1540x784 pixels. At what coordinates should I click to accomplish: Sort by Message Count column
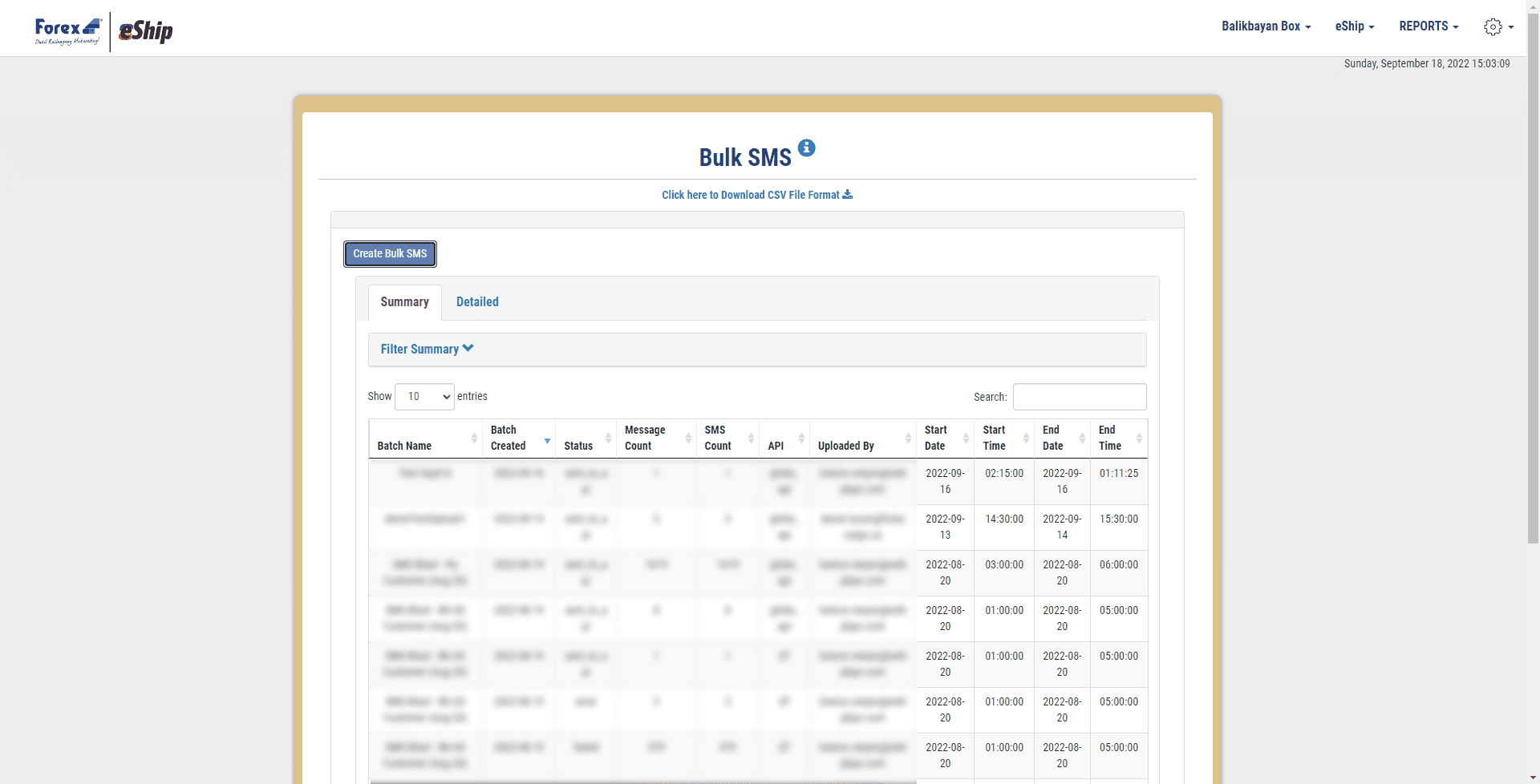pos(656,438)
